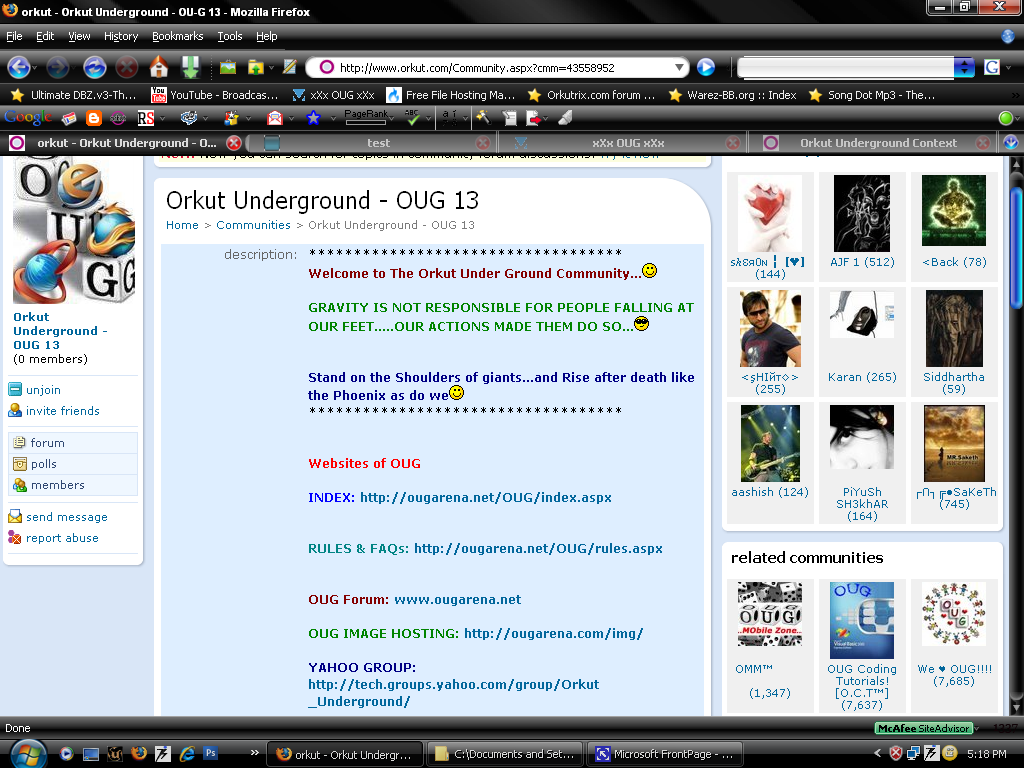Switch to Microsoft FrontPage taskbar window

pyautogui.click(x=665, y=754)
